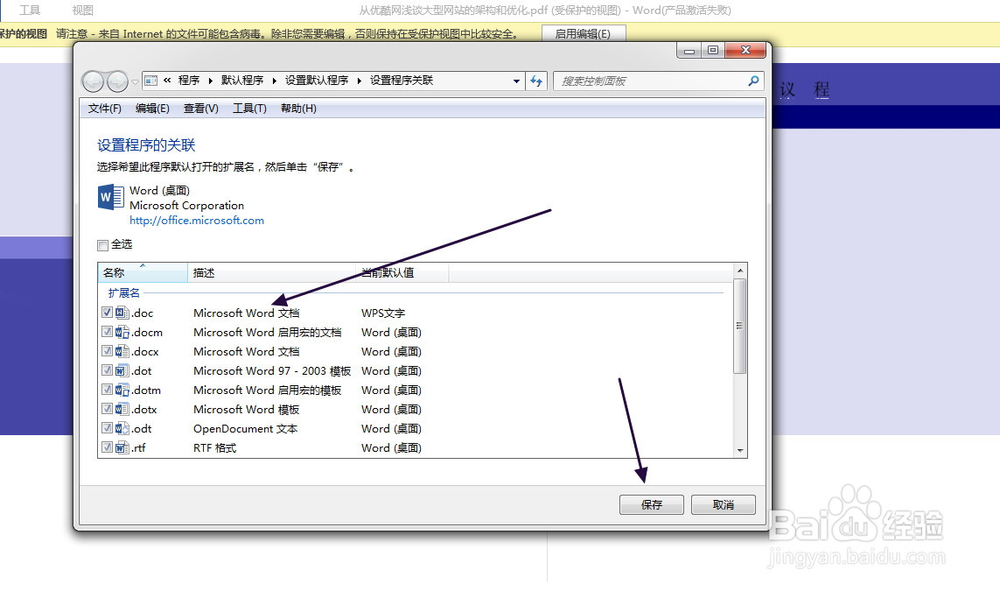The height and width of the screenshot is (591, 1000).
Task: Expand the breadcrumb arrow after 程序
Action: [x=210, y=81]
